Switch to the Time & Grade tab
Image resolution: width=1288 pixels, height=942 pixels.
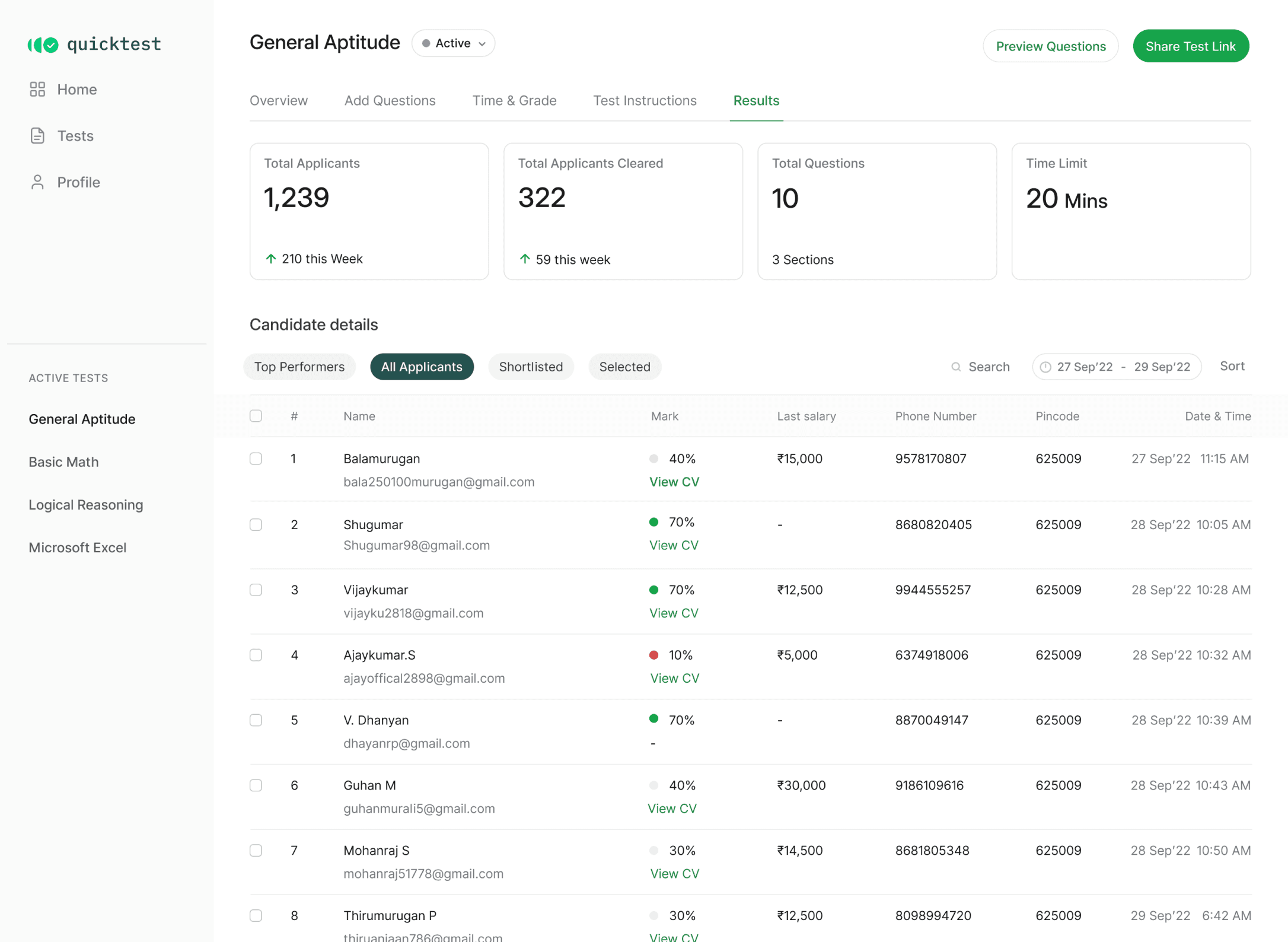point(514,100)
